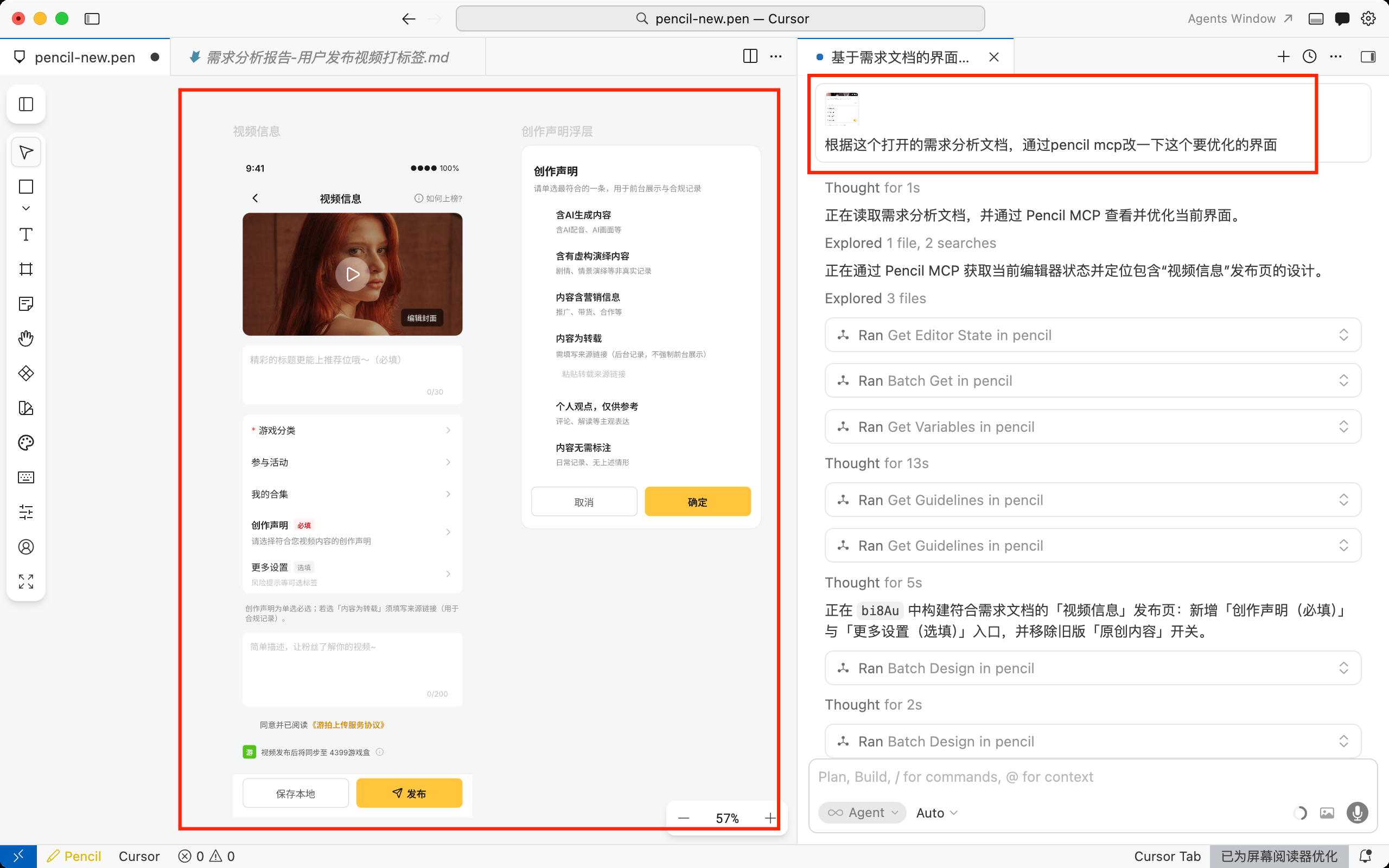The width and height of the screenshot is (1389, 868).
Task: Click the Pencil status bar item
Action: click(74, 856)
